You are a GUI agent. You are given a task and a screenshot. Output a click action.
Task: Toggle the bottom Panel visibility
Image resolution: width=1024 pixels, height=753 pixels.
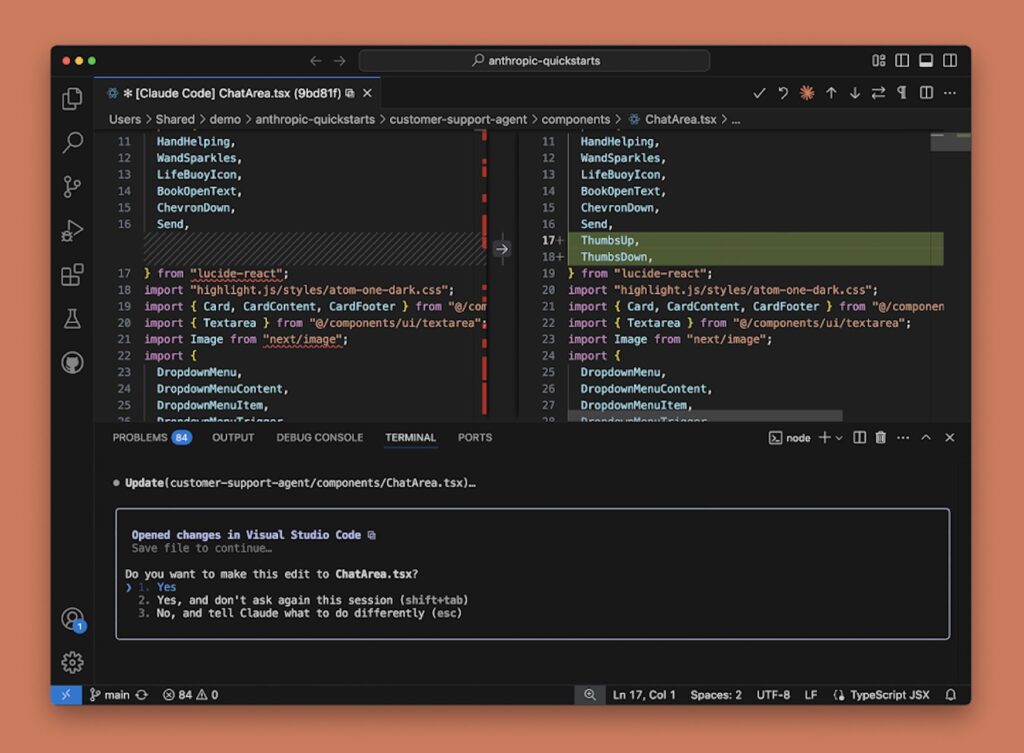coord(926,61)
